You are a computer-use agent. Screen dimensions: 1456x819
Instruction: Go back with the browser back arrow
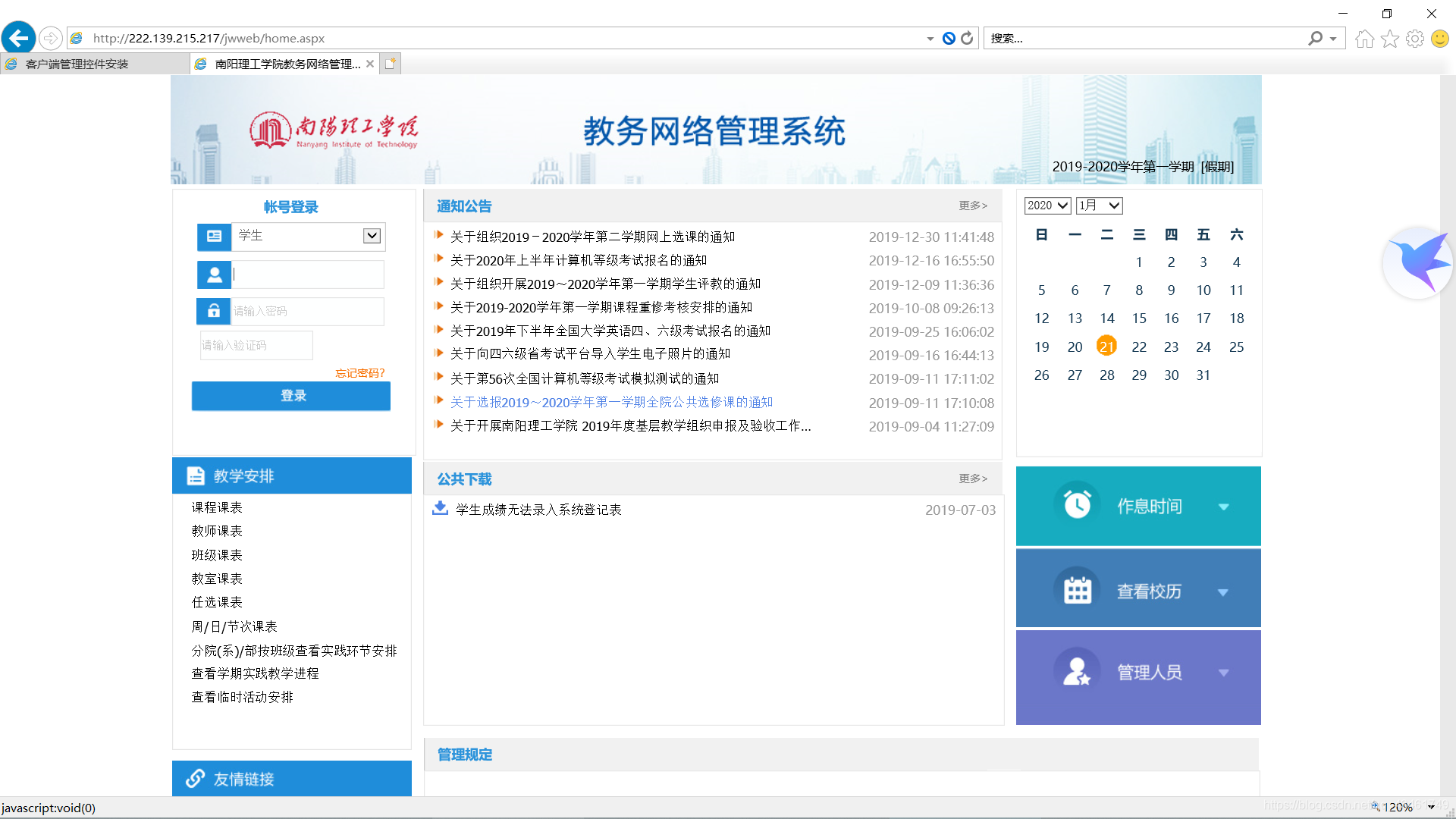[x=19, y=37]
